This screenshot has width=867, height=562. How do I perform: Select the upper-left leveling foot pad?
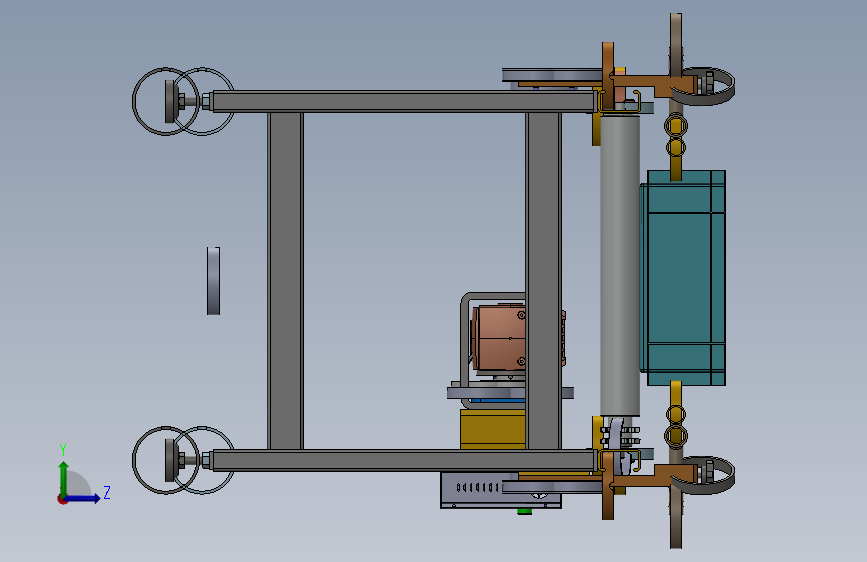(x=170, y=101)
